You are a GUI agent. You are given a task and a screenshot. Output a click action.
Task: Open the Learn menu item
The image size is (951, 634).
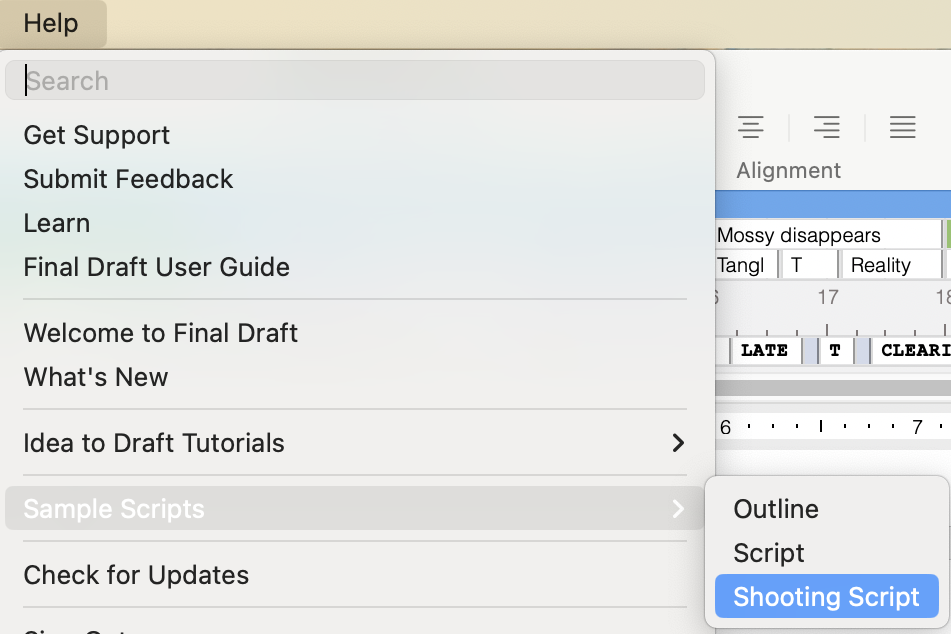click(x=56, y=222)
